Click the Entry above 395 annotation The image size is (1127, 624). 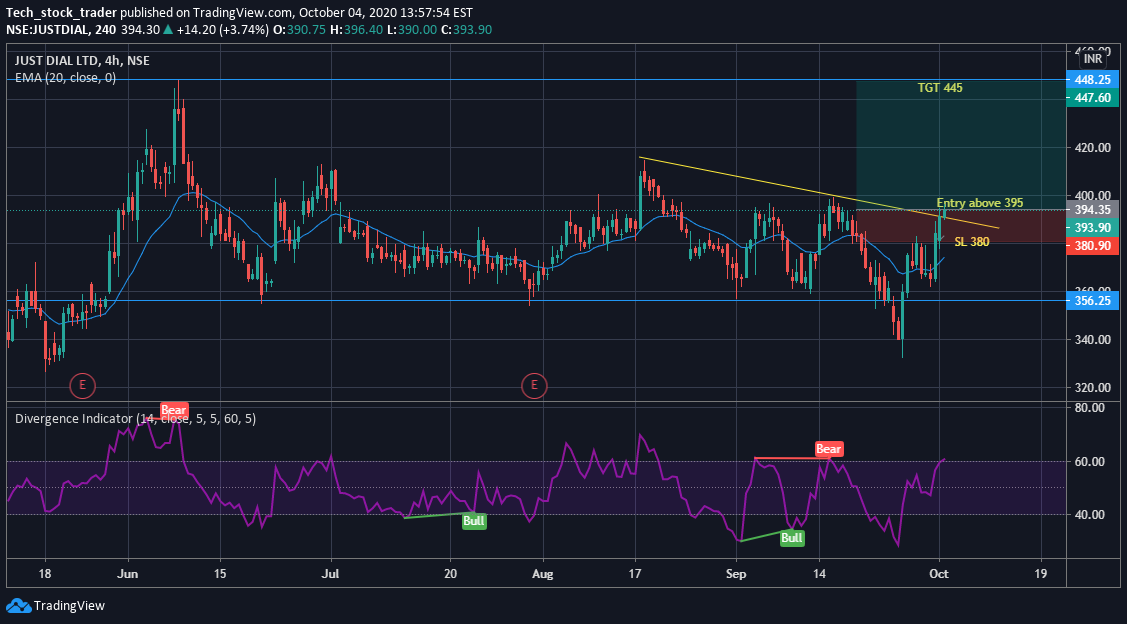click(980, 203)
